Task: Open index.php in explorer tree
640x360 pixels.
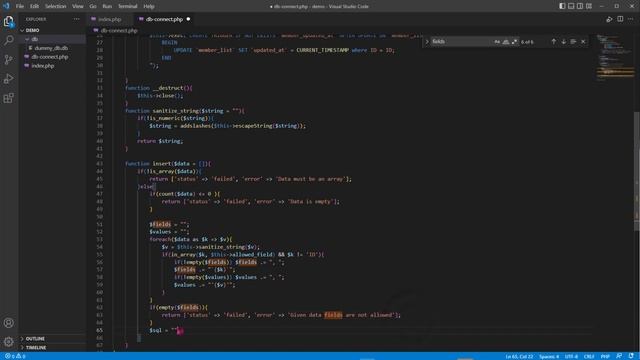Action: [x=42, y=66]
